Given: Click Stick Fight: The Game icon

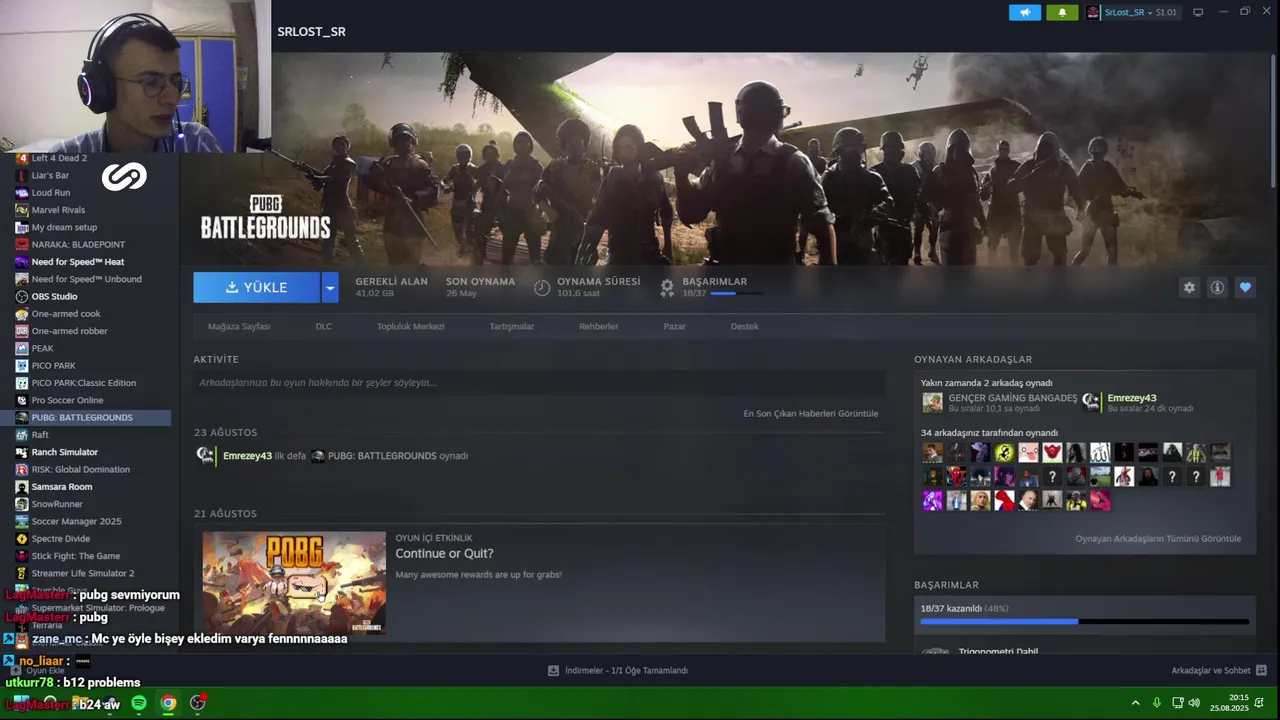Looking at the screenshot, I should (22, 556).
